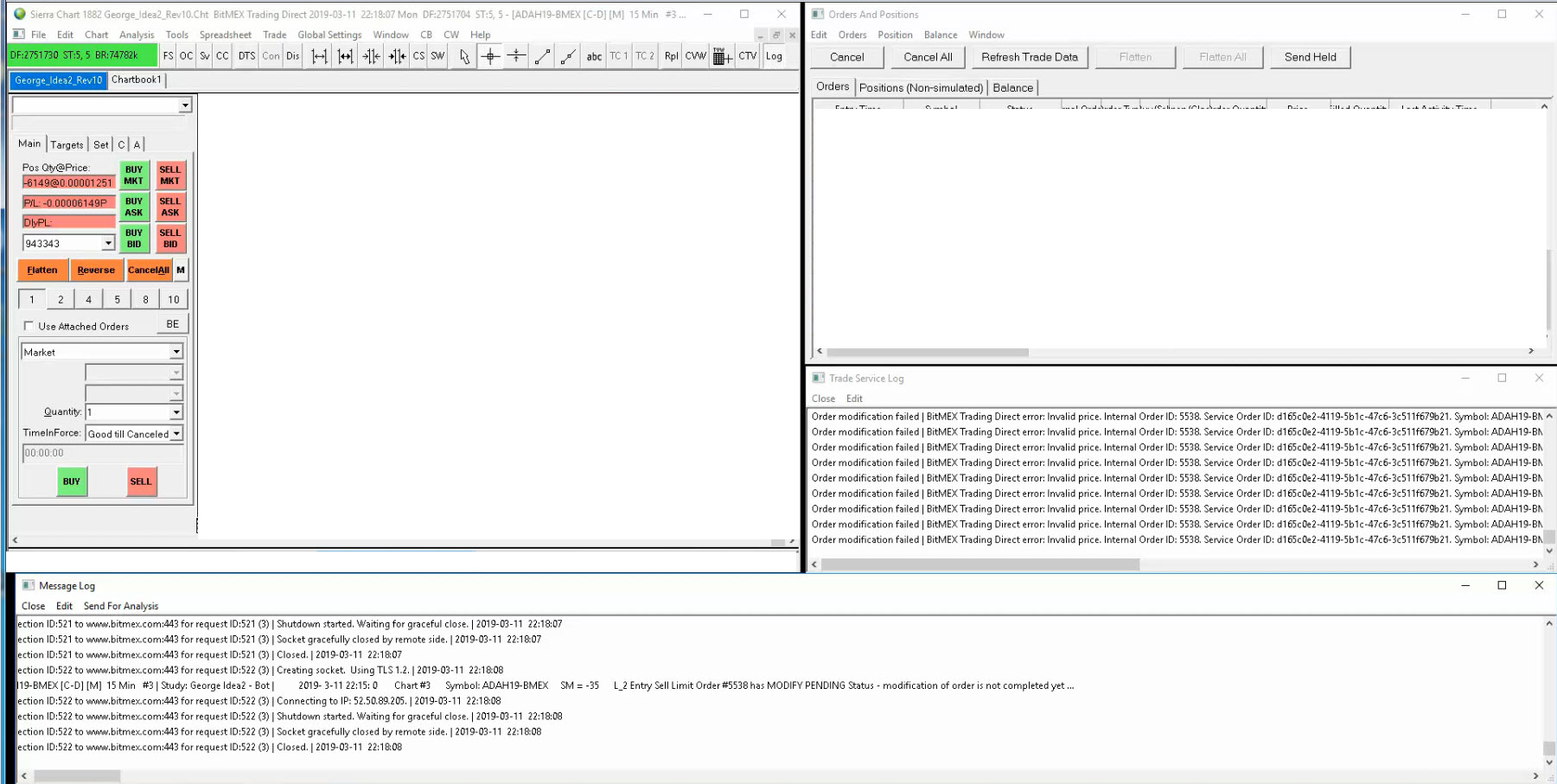This screenshot has height=784, width=1557.
Task: Select quantity preset 2 button
Action: (61, 299)
